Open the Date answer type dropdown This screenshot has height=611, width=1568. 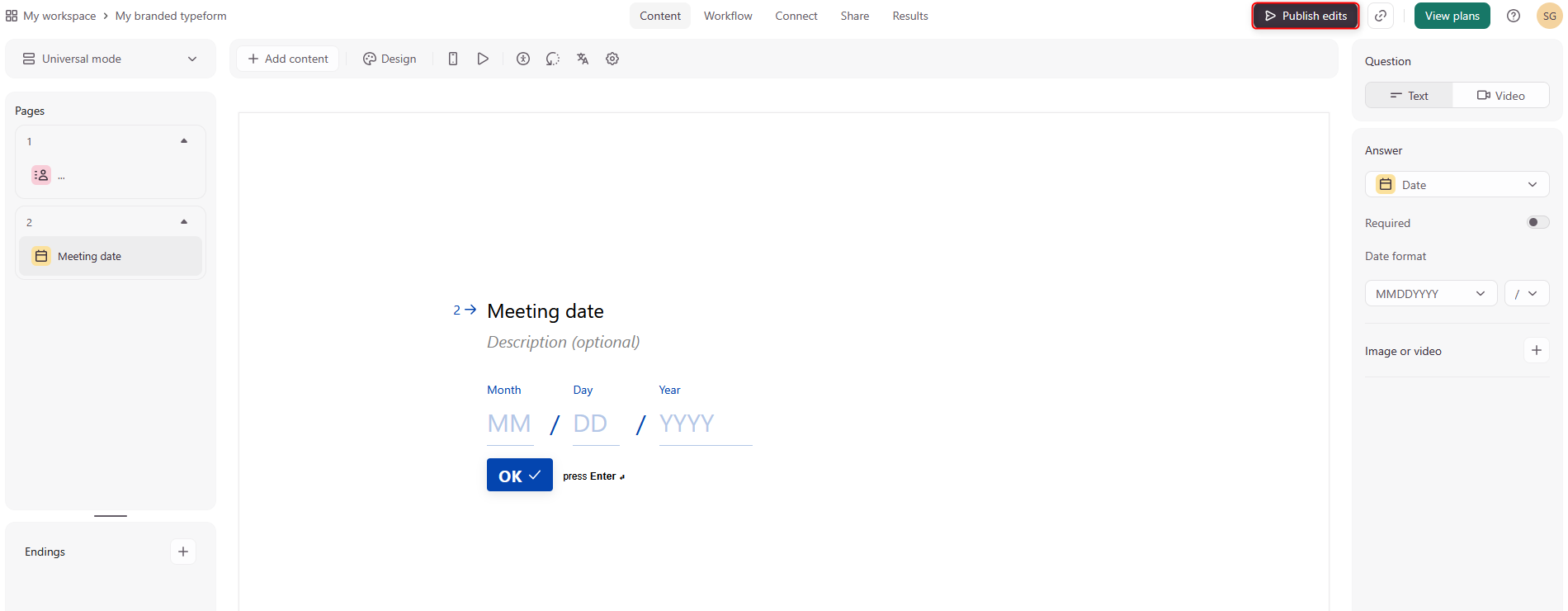pyautogui.click(x=1457, y=185)
